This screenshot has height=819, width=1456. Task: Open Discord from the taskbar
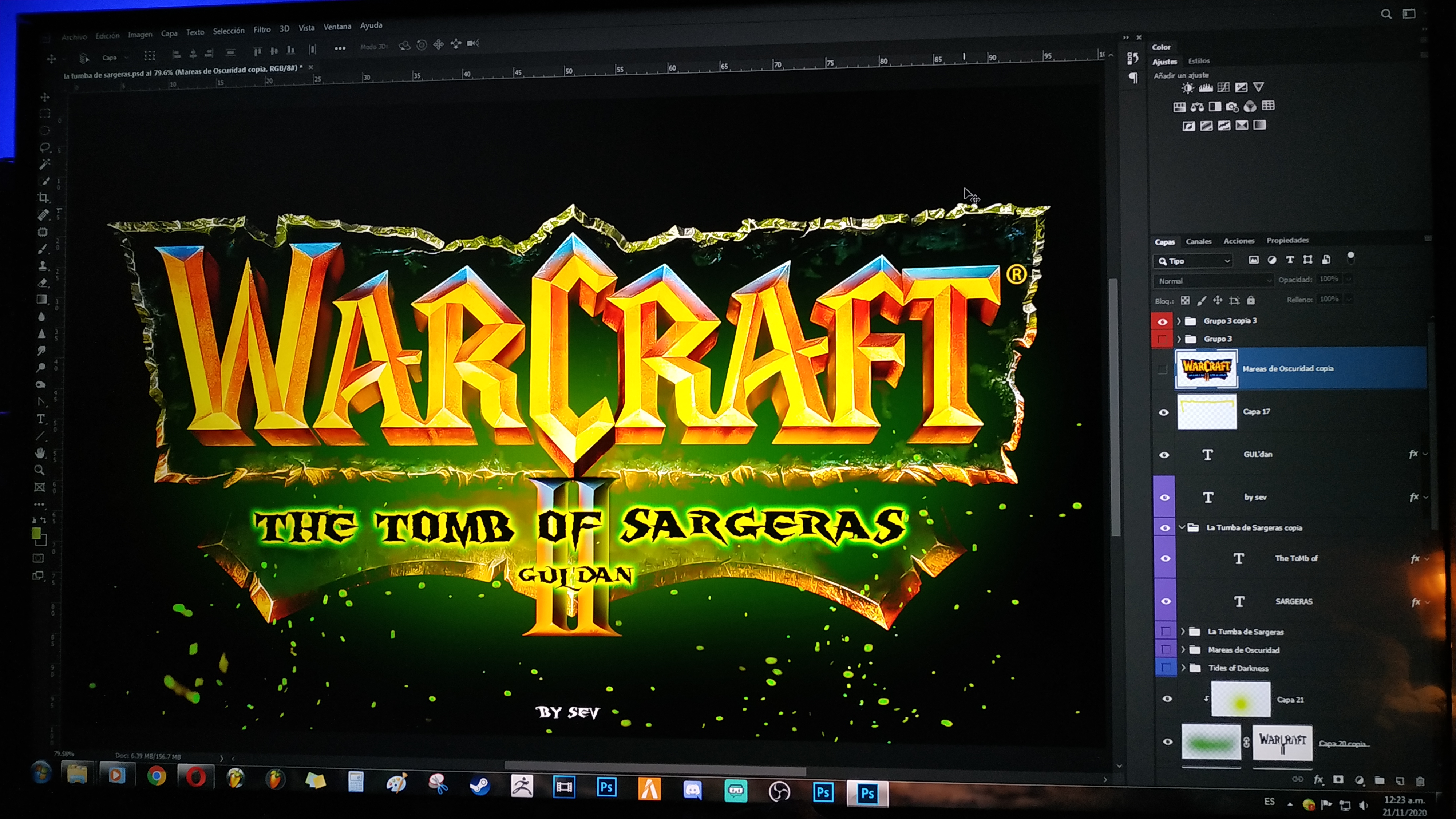click(692, 790)
